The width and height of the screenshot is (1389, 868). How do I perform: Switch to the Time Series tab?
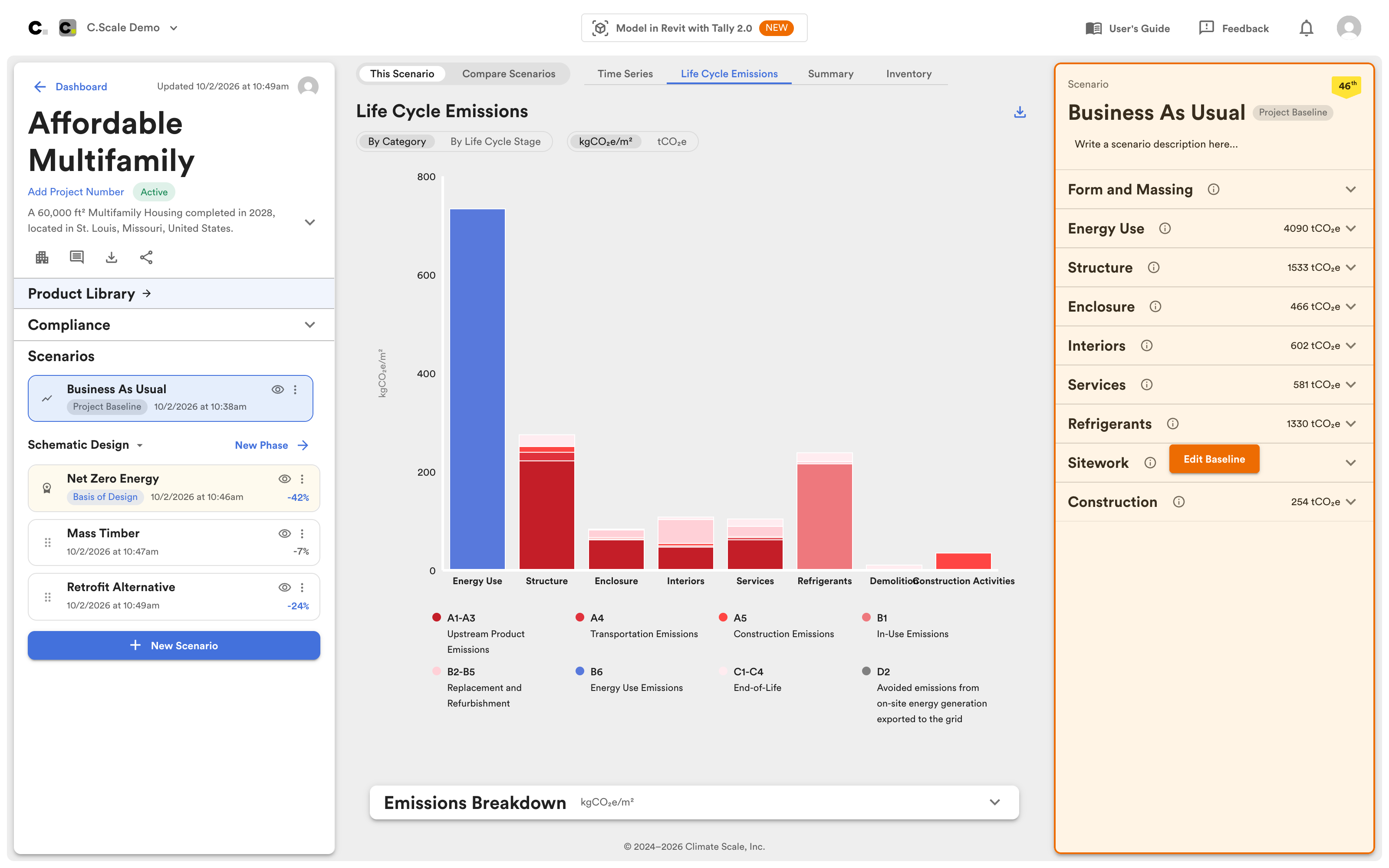(x=625, y=74)
